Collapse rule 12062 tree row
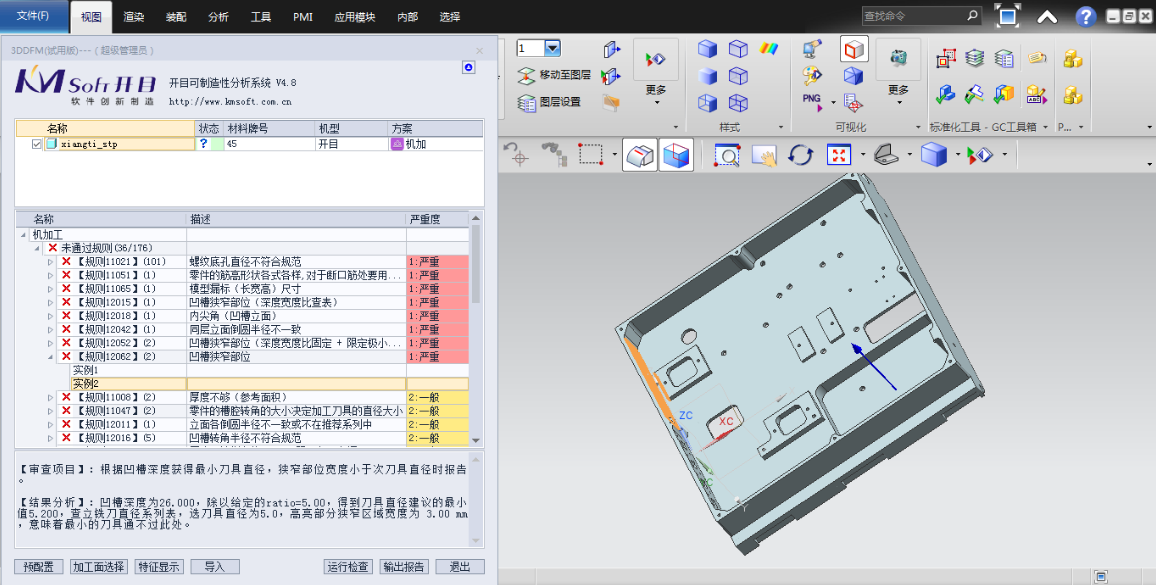Image resolution: width=1156 pixels, height=585 pixels. (52, 357)
